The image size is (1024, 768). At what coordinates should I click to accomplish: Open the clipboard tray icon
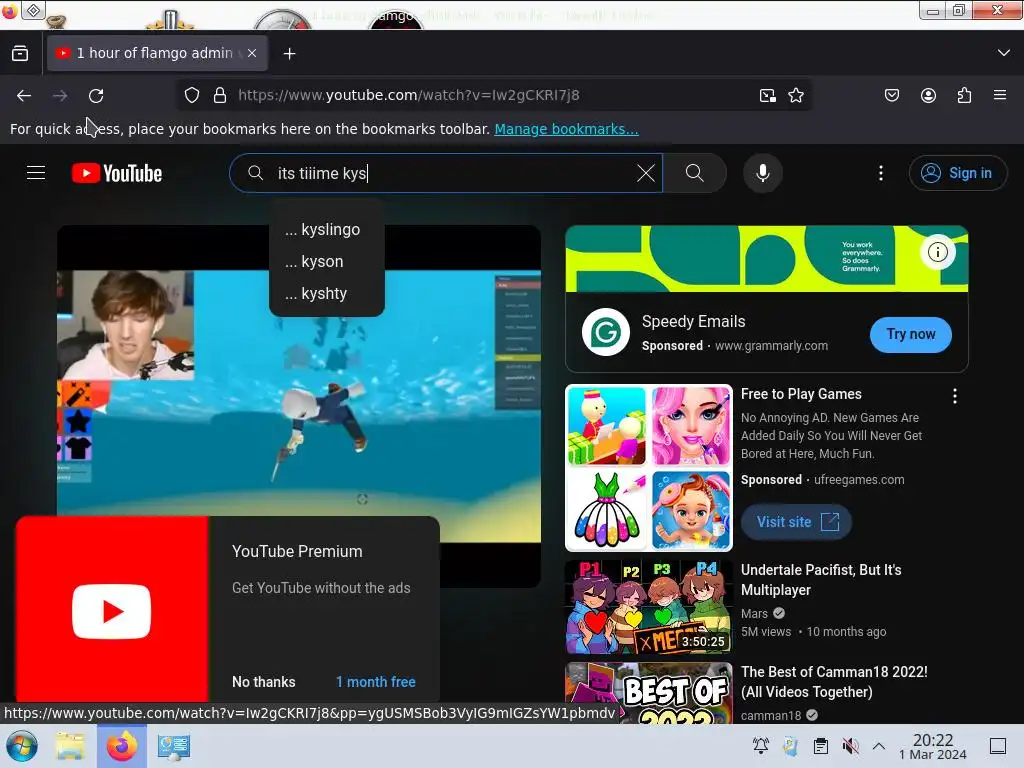click(821, 746)
